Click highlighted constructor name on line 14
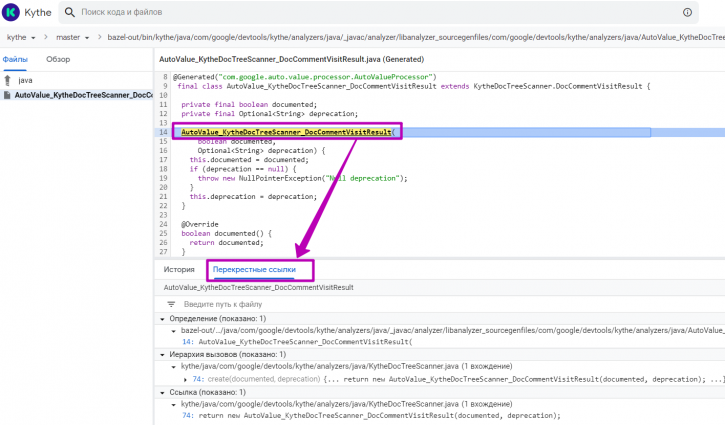The width and height of the screenshot is (725, 425). (286, 132)
